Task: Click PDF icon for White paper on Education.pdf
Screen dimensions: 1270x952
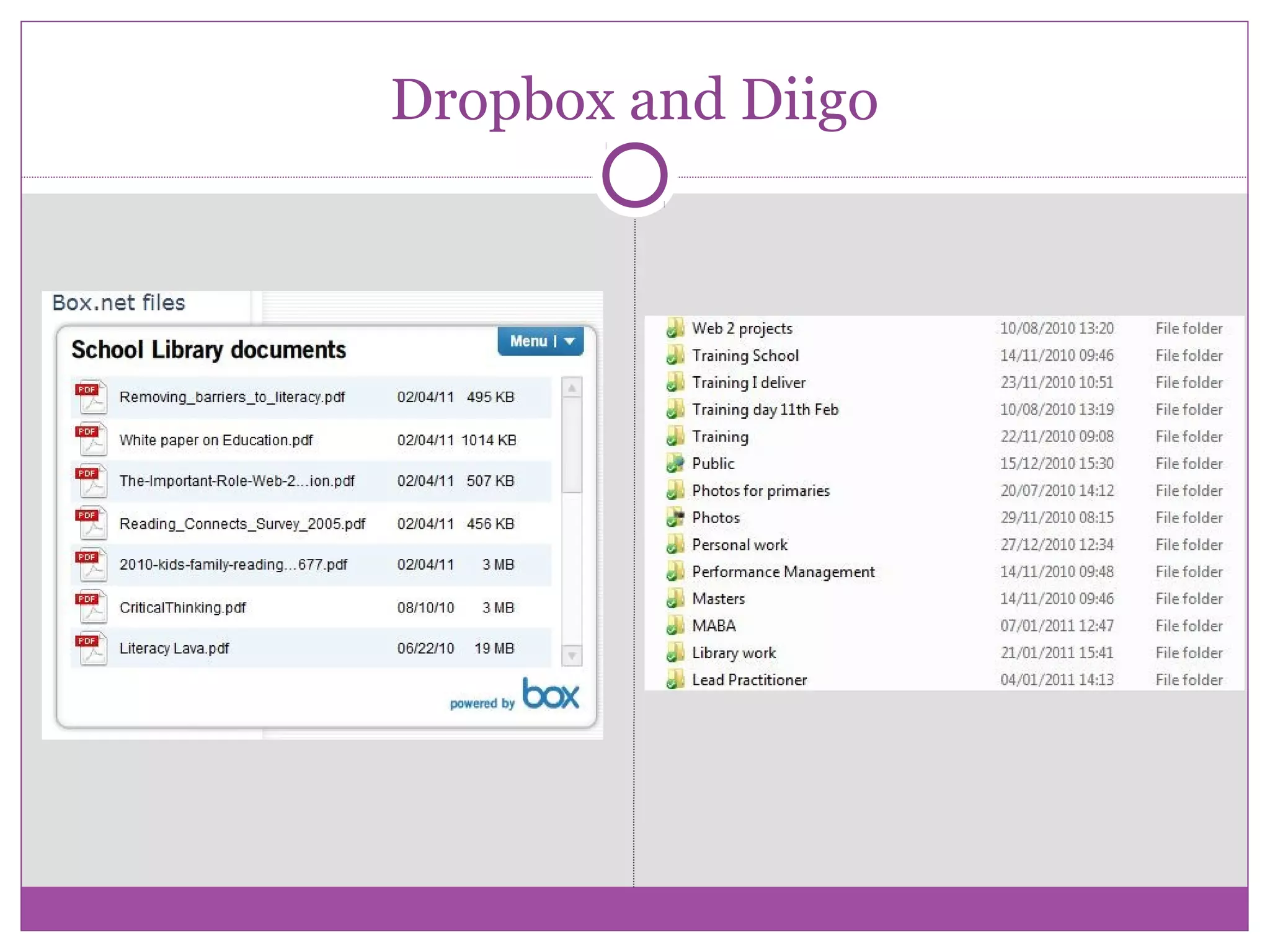Action: tap(91, 439)
